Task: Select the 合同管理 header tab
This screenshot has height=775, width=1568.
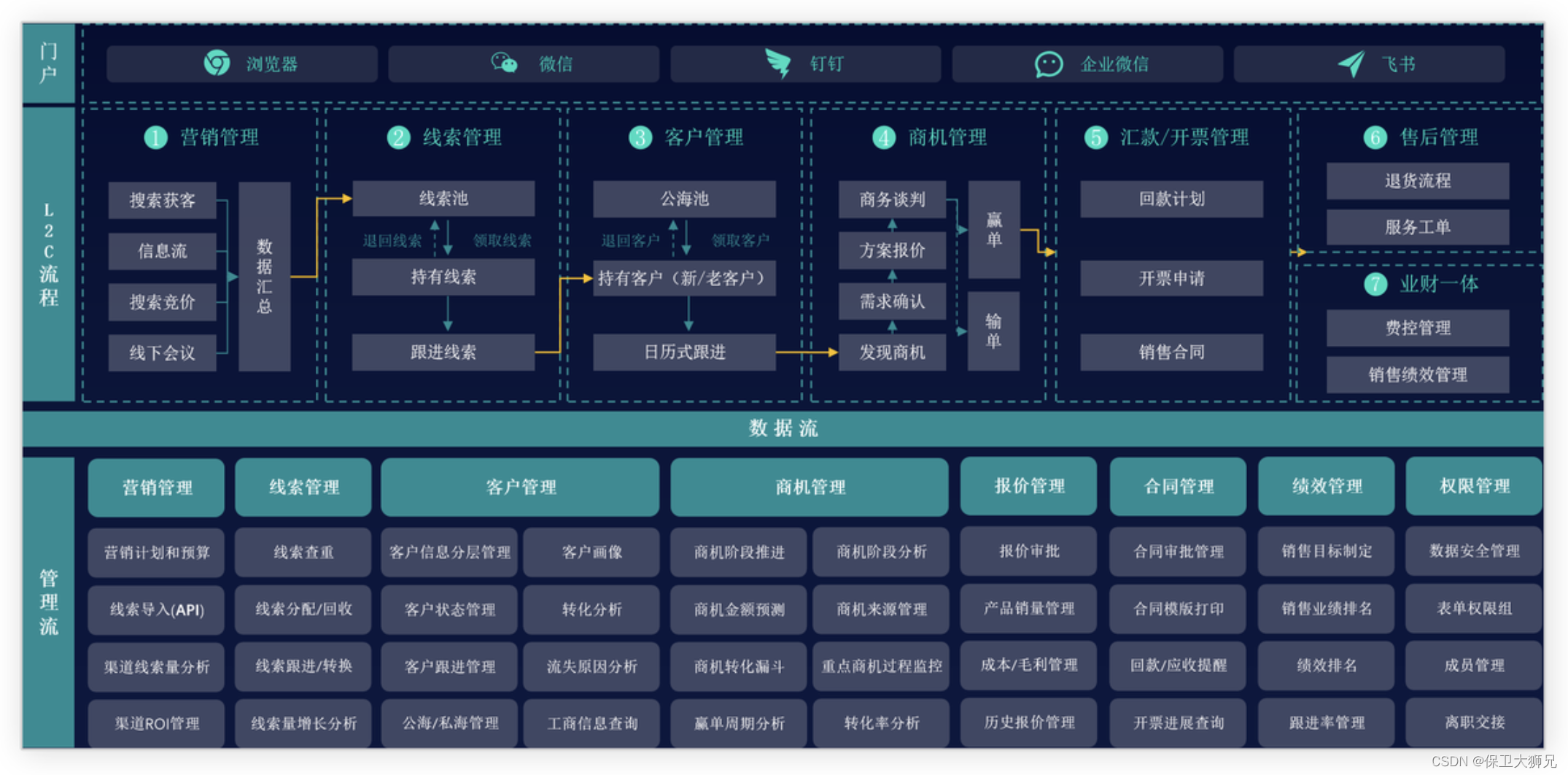Action: click(x=1178, y=486)
